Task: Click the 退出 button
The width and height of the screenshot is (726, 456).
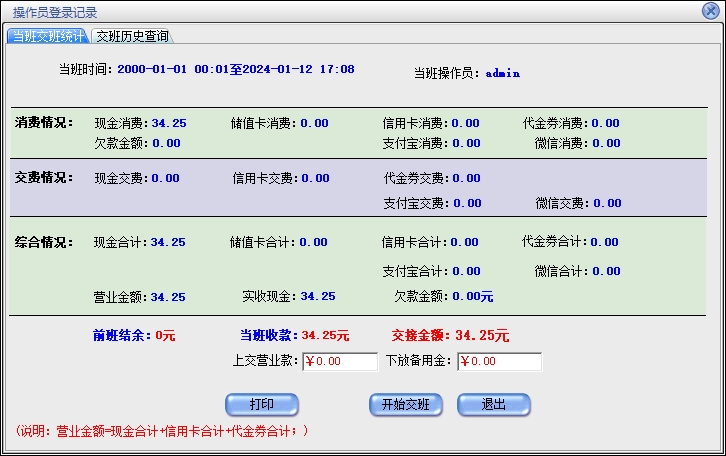Action: pos(493,405)
